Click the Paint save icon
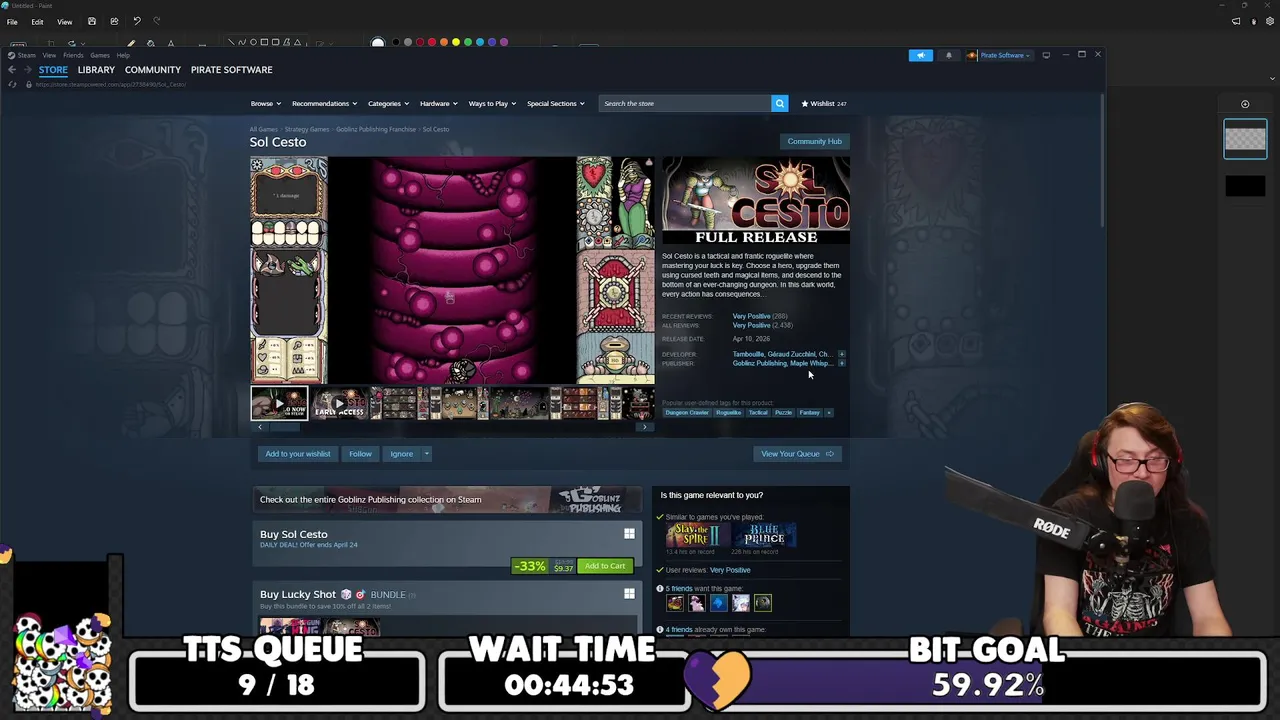The image size is (1280, 720). pos(91,21)
